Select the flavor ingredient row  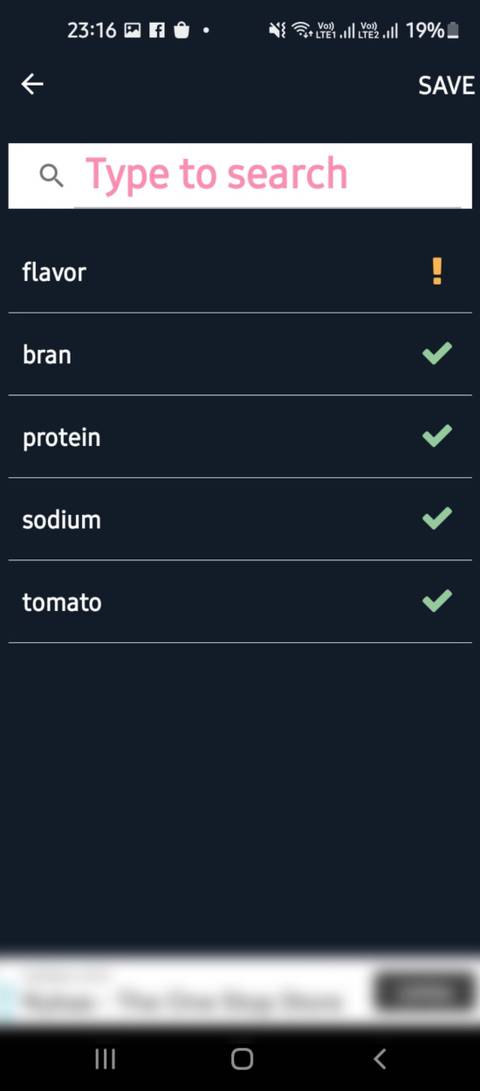[240, 271]
